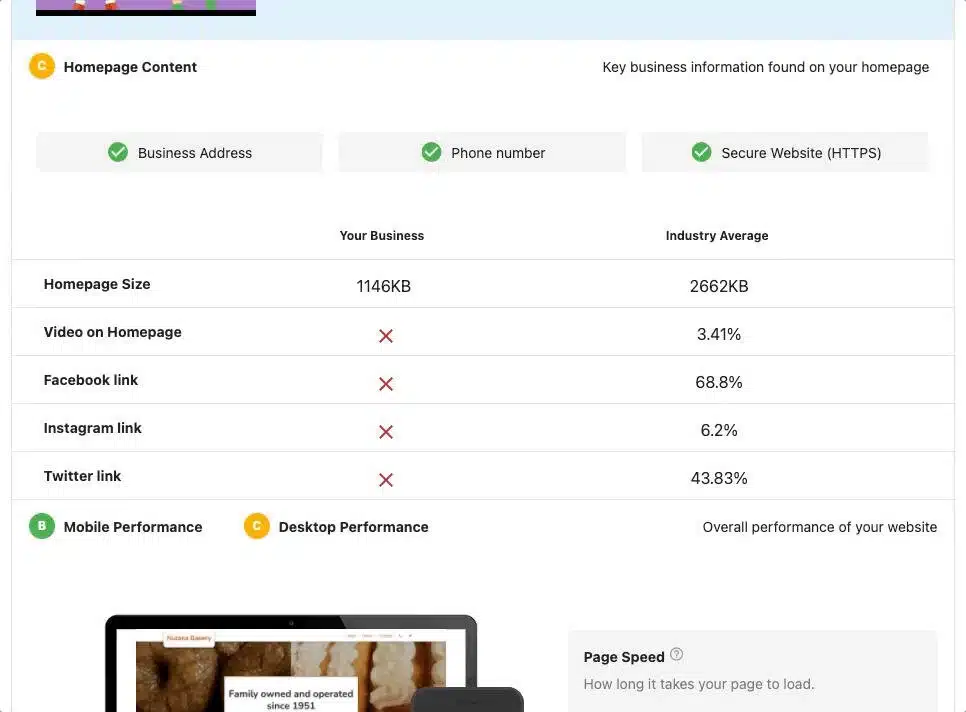Image resolution: width=966 pixels, height=712 pixels.
Task: Click the Industry Average column header
Action: [717, 235]
